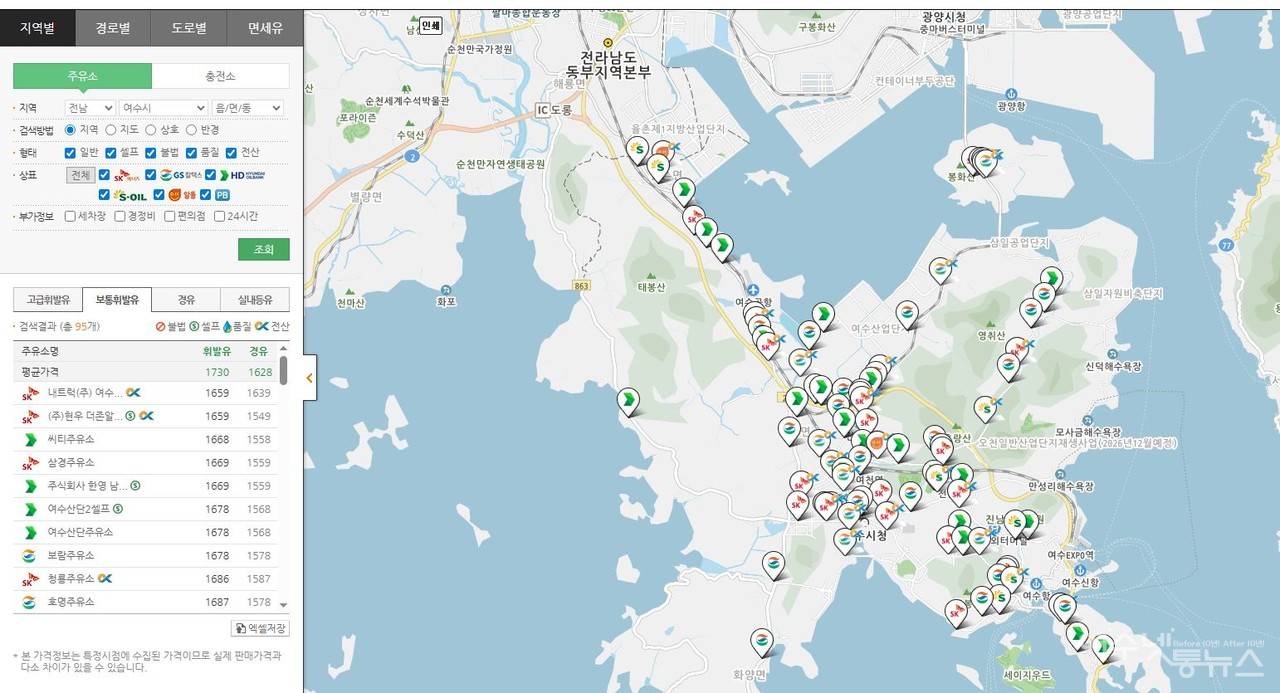The image size is (1280, 693).
Task: Click the 인쇄 print button on map
Action: click(x=430, y=26)
